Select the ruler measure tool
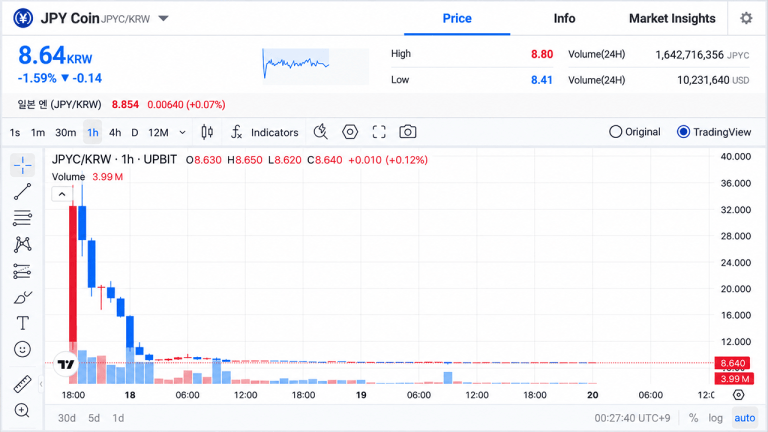The image size is (768, 432). (23, 384)
